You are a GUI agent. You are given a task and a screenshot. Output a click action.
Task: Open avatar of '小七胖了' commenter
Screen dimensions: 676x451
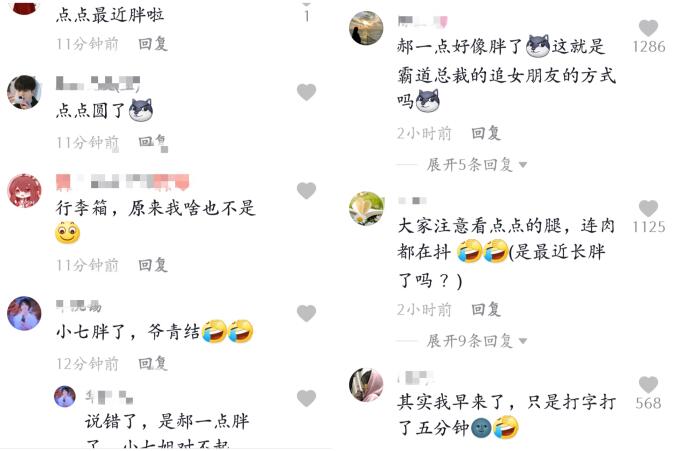coord(24,313)
